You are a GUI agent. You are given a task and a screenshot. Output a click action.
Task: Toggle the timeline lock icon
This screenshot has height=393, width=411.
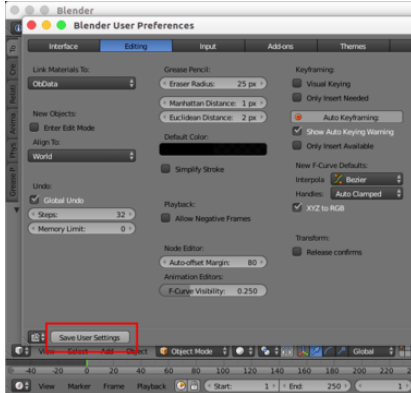coord(194,386)
